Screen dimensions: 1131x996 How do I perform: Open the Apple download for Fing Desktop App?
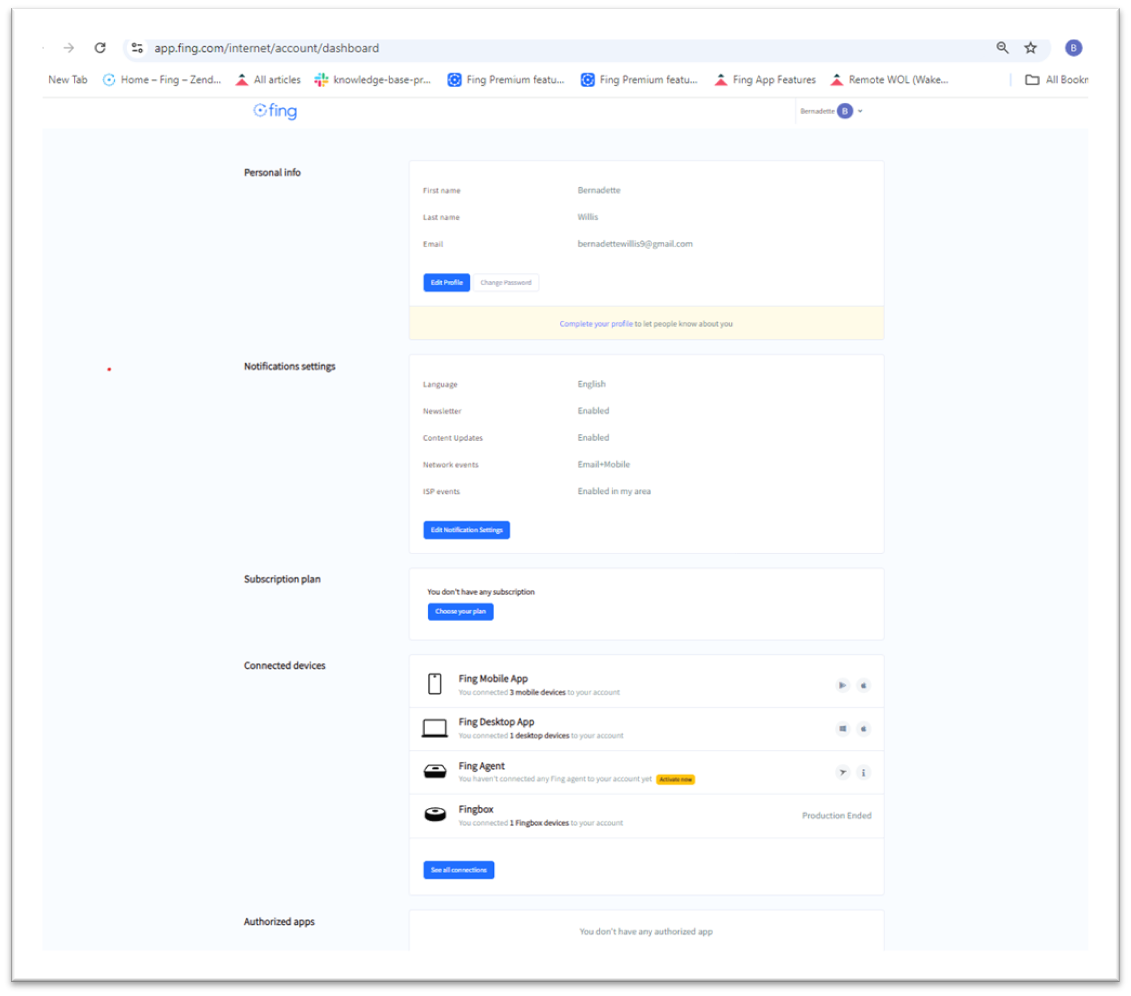863,728
